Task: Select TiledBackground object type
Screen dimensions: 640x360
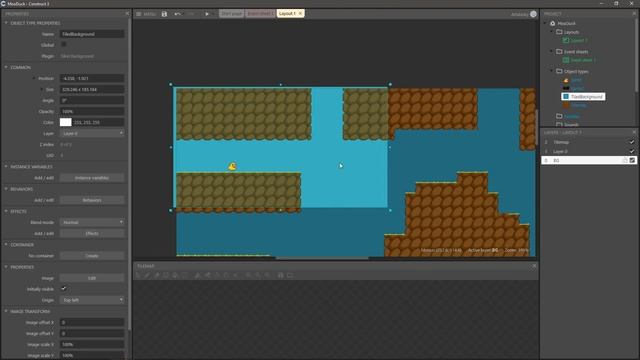Action: (583, 97)
